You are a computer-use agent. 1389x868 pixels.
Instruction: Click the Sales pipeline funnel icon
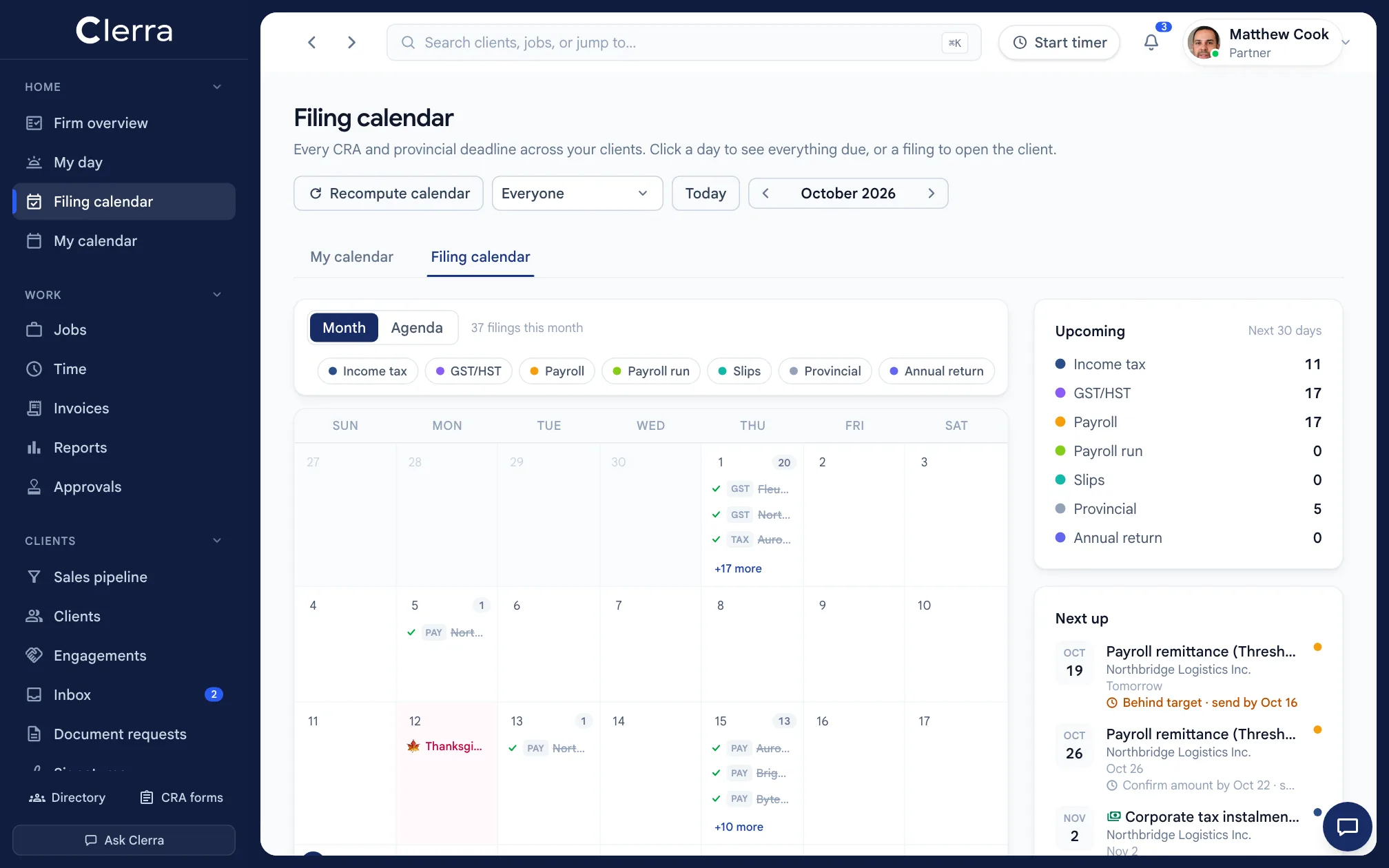pos(34,577)
